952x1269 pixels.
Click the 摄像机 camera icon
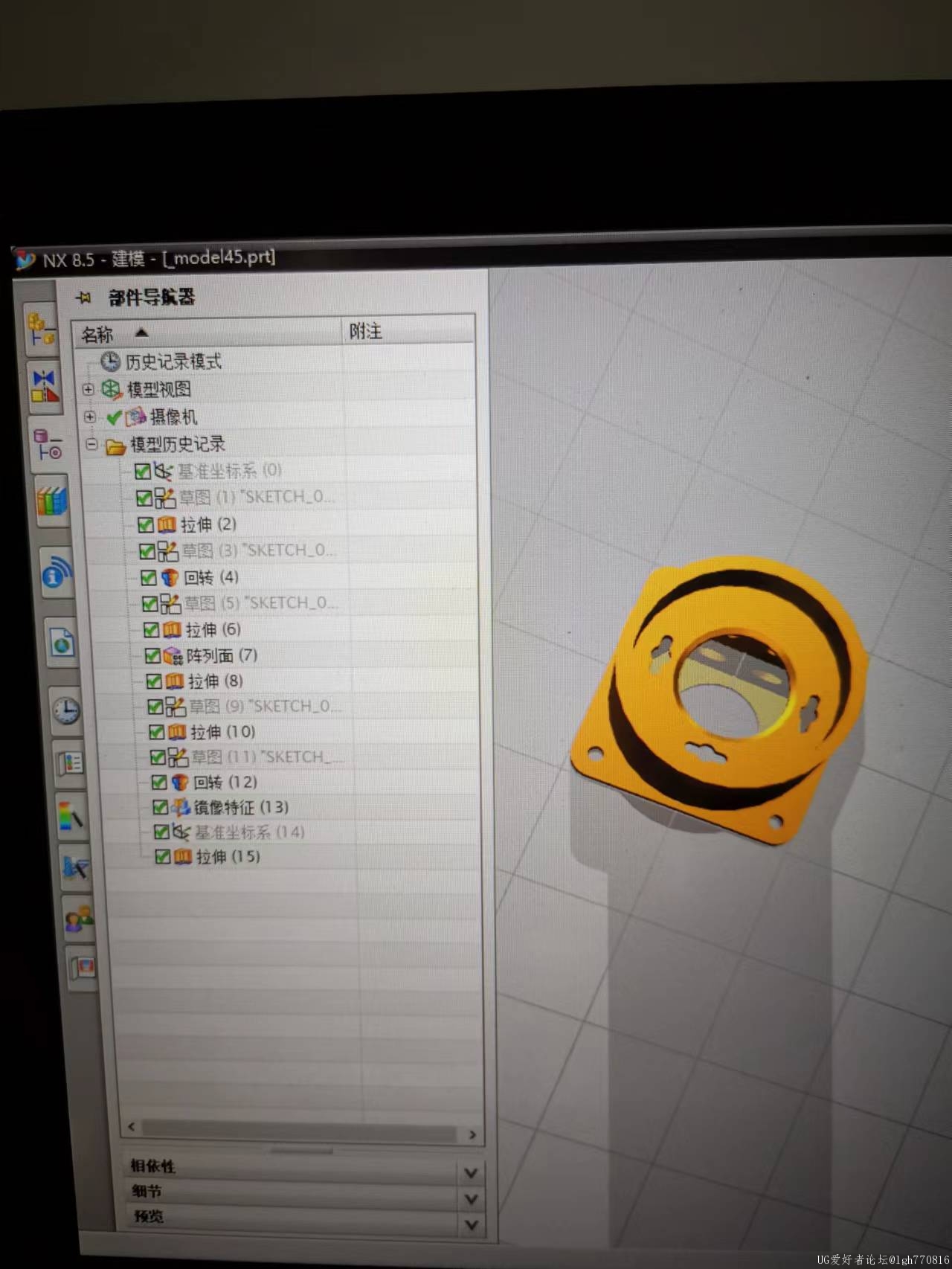click(x=135, y=417)
